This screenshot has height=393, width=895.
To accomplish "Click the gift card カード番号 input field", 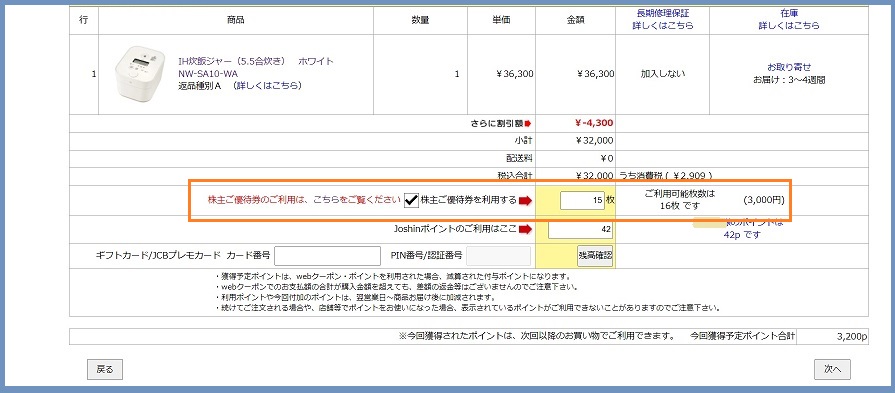I will (x=327, y=256).
